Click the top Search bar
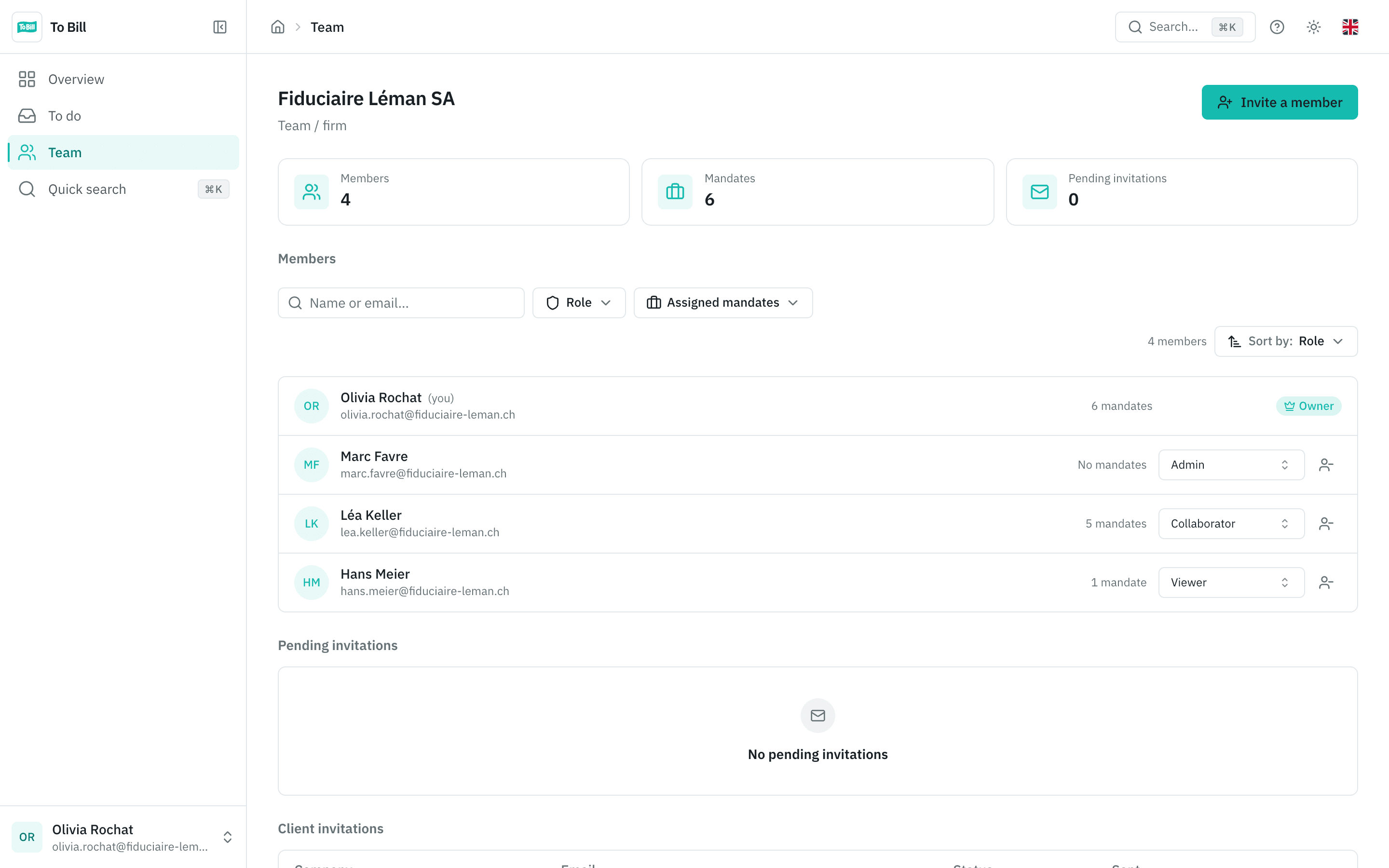The height and width of the screenshot is (868, 1389). tap(1185, 27)
